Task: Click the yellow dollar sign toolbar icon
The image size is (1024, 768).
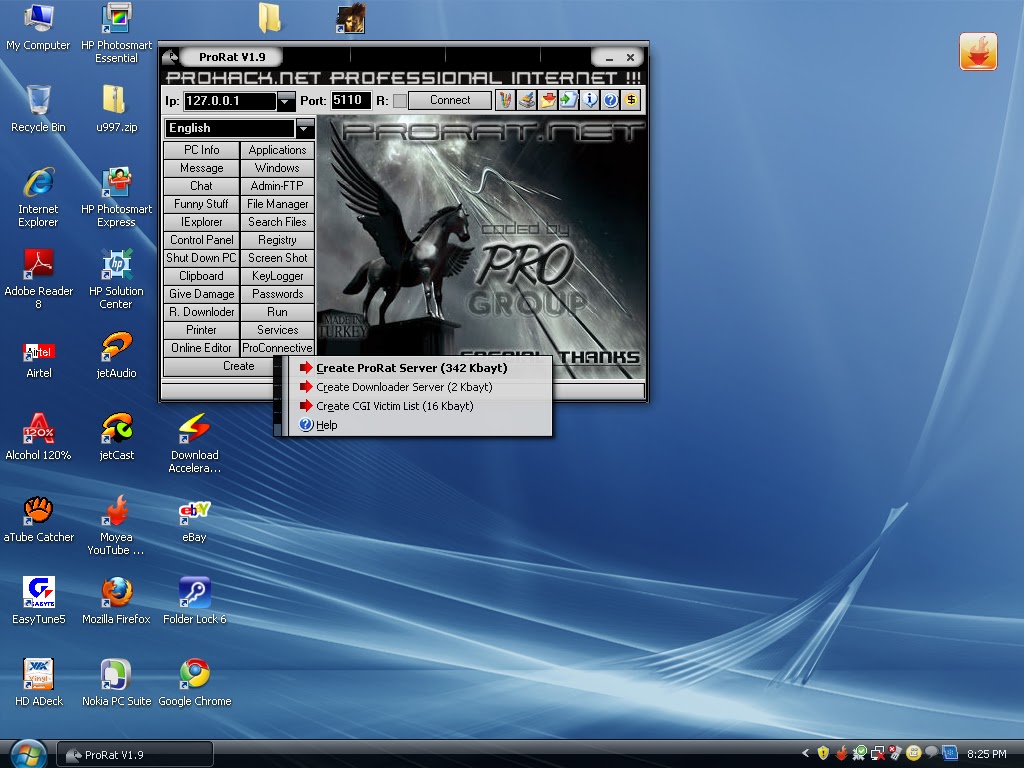Action: click(x=631, y=100)
